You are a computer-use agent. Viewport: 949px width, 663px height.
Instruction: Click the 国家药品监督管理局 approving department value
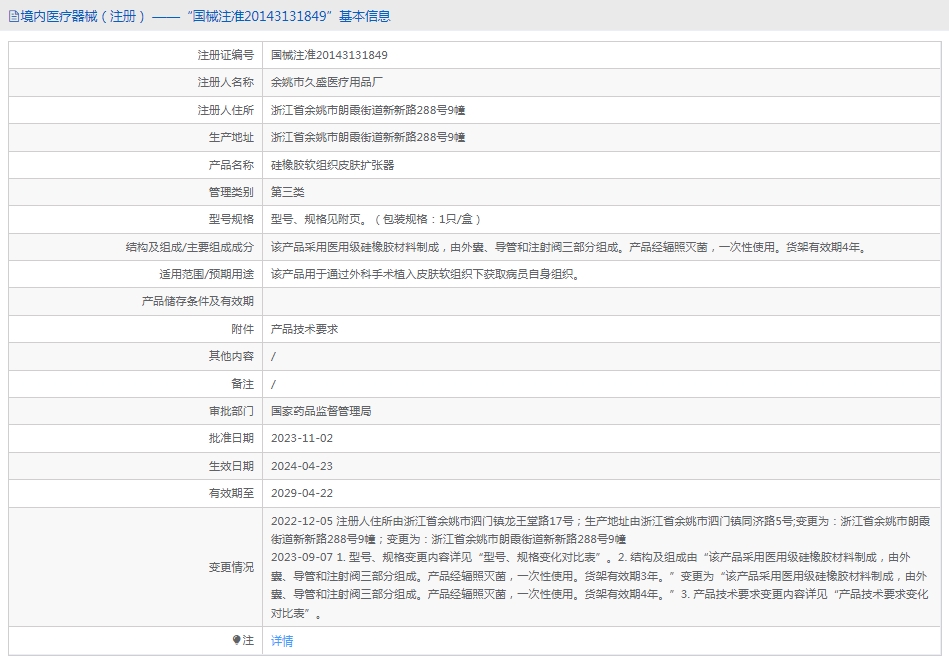click(x=321, y=411)
